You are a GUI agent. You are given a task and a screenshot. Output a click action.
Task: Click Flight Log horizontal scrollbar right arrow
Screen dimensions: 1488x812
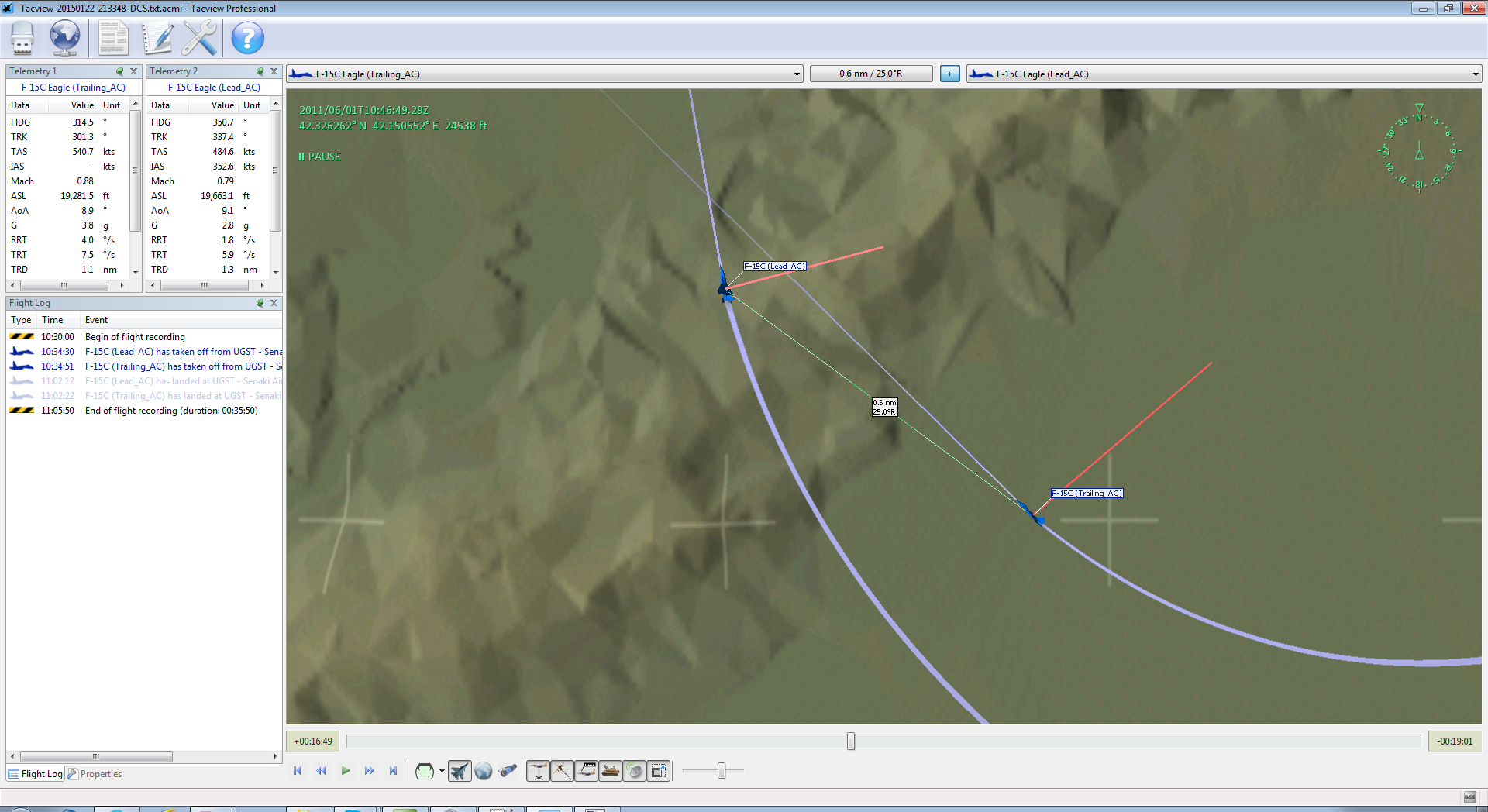point(275,756)
